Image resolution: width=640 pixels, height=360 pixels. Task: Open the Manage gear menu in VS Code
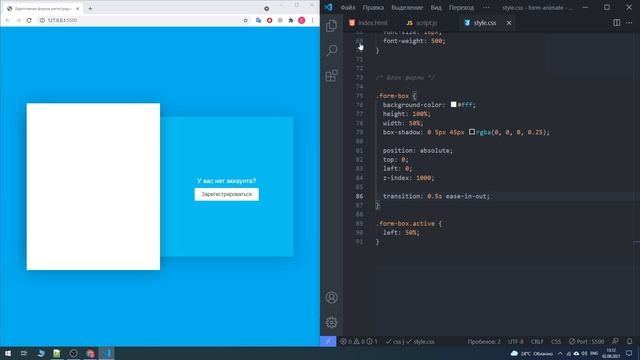point(331,322)
